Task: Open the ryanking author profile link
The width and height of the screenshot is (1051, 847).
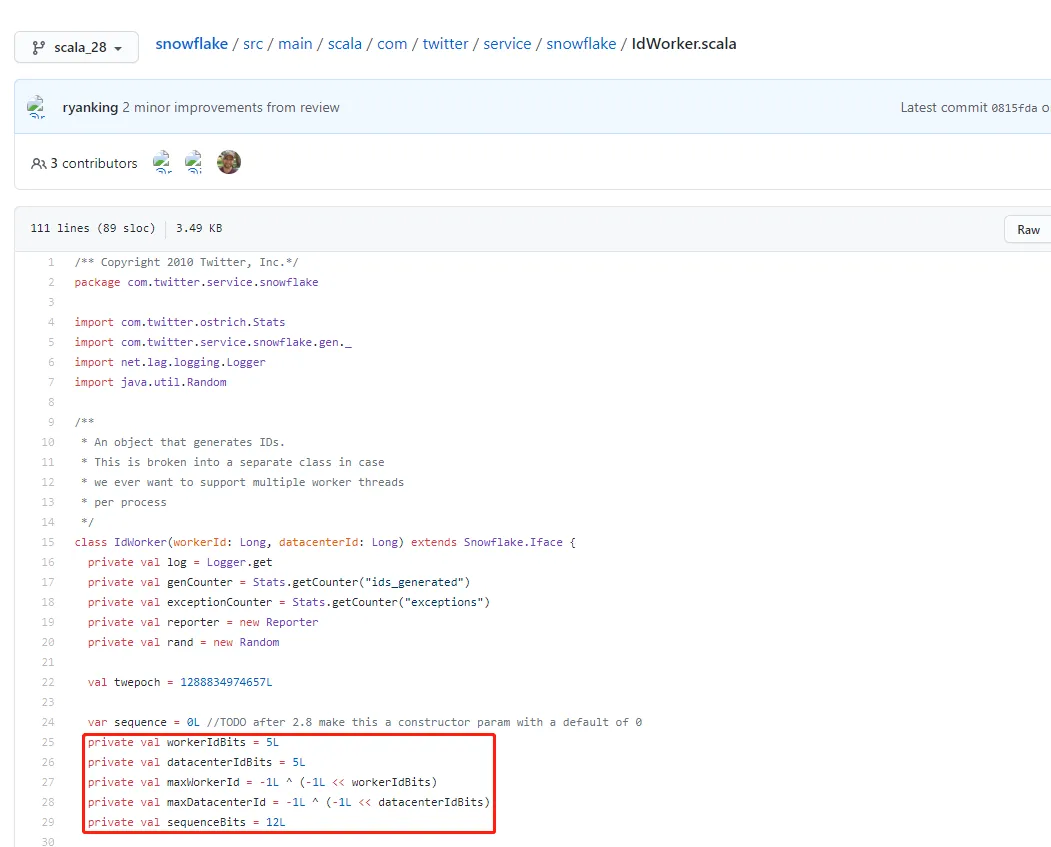Action: pos(90,108)
